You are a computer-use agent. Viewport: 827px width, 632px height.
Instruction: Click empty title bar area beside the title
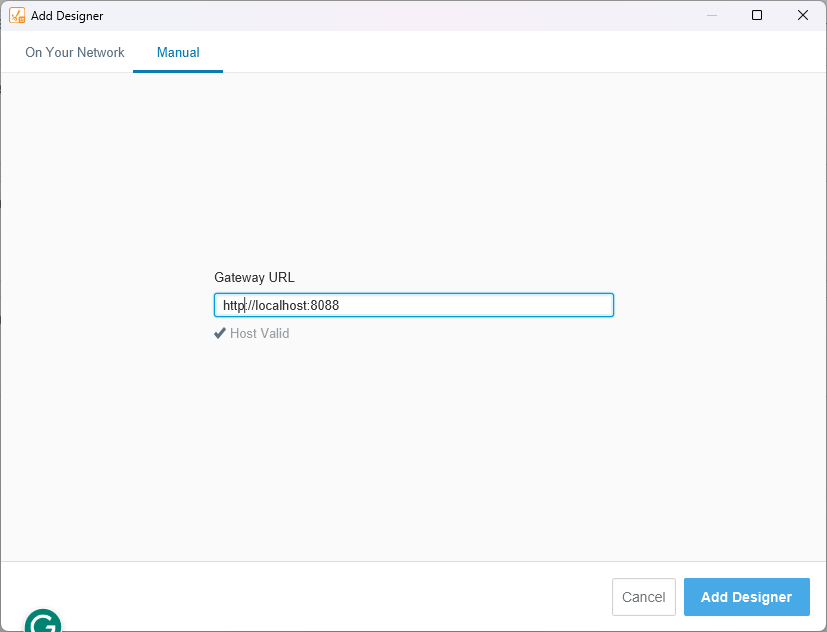[400, 15]
